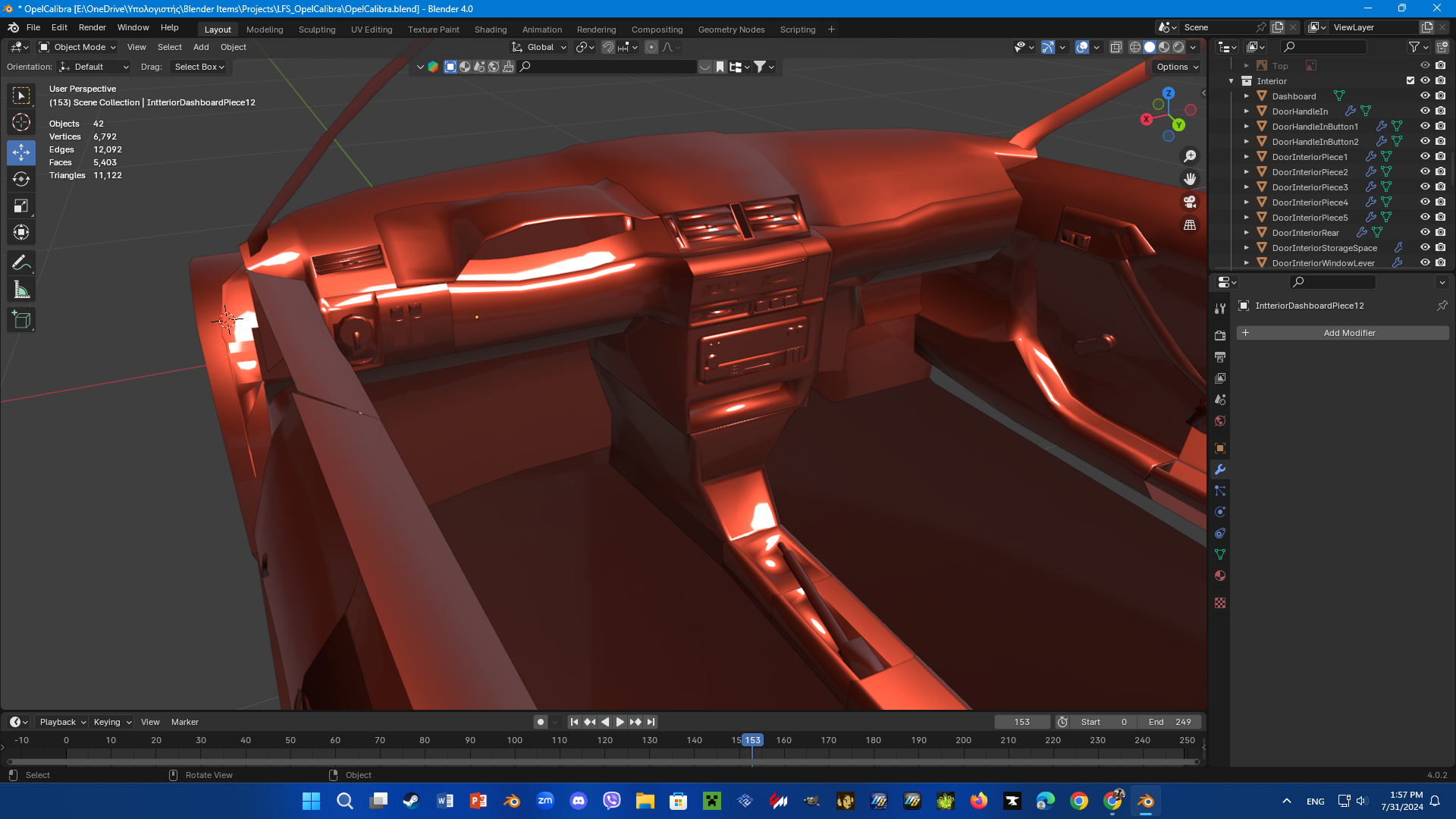Viewport: 1456px width, 819px height.
Task: Click the Add Modifier button
Action: [x=1342, y=333]
